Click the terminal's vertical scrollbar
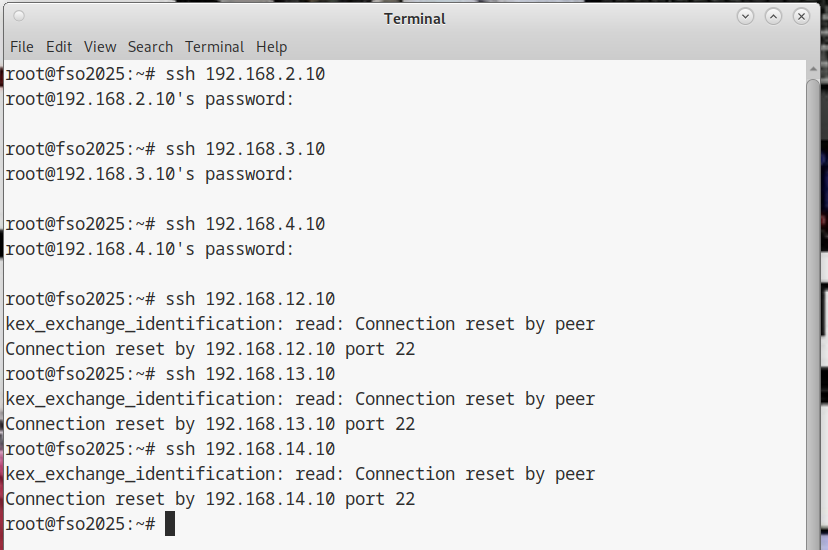828x550 pixels. point(815,300)
